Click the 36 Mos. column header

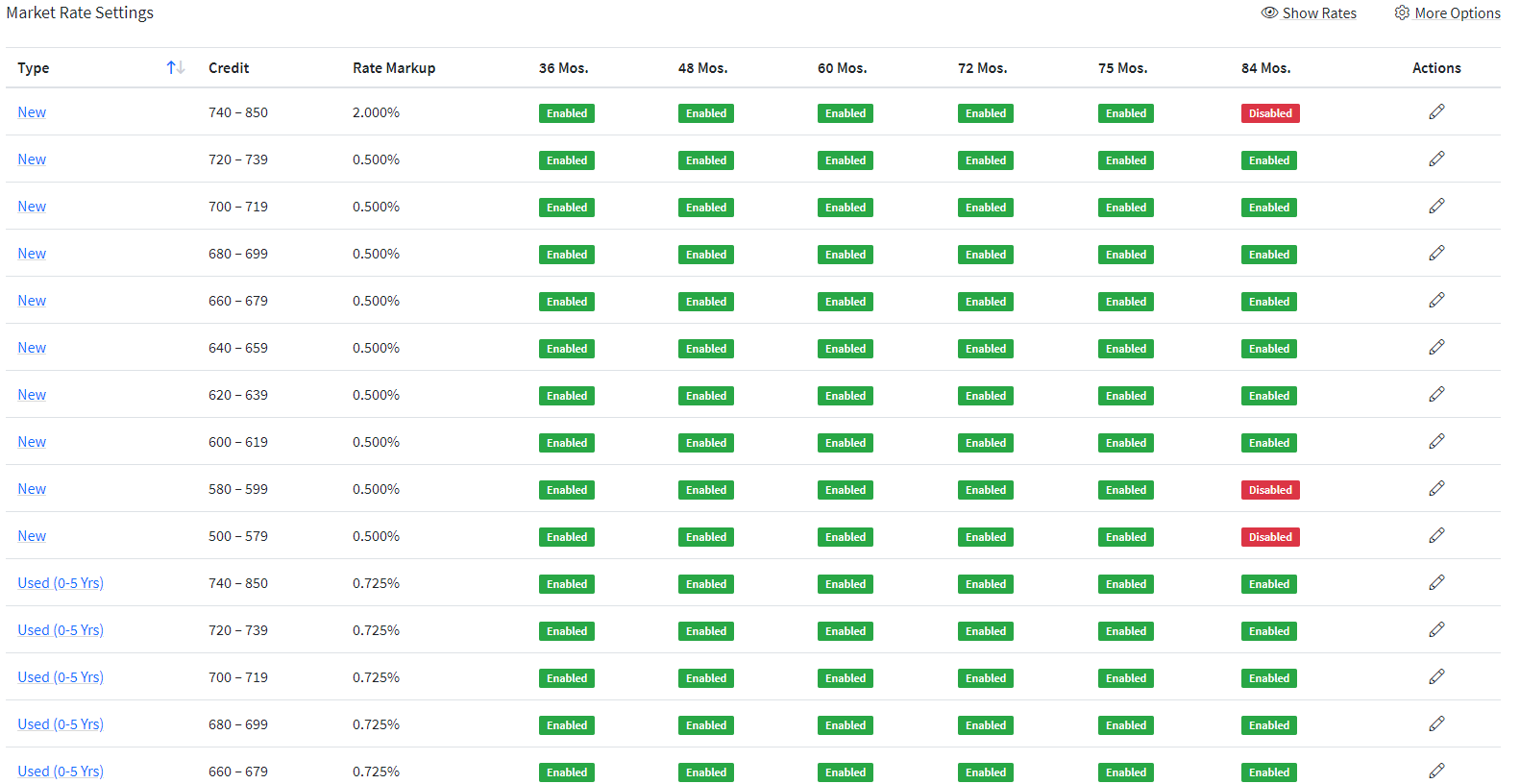pyautogui.click(x=564, y=68)
